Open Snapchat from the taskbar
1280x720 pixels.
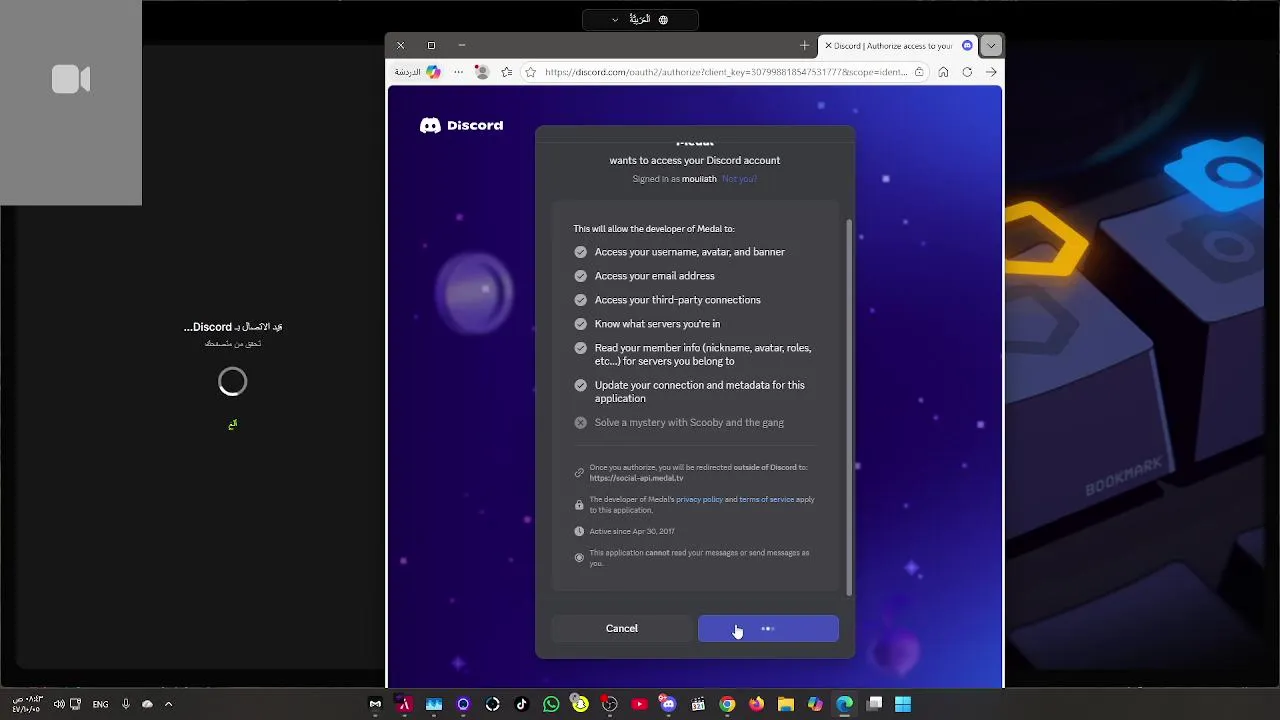coord(580,704)
